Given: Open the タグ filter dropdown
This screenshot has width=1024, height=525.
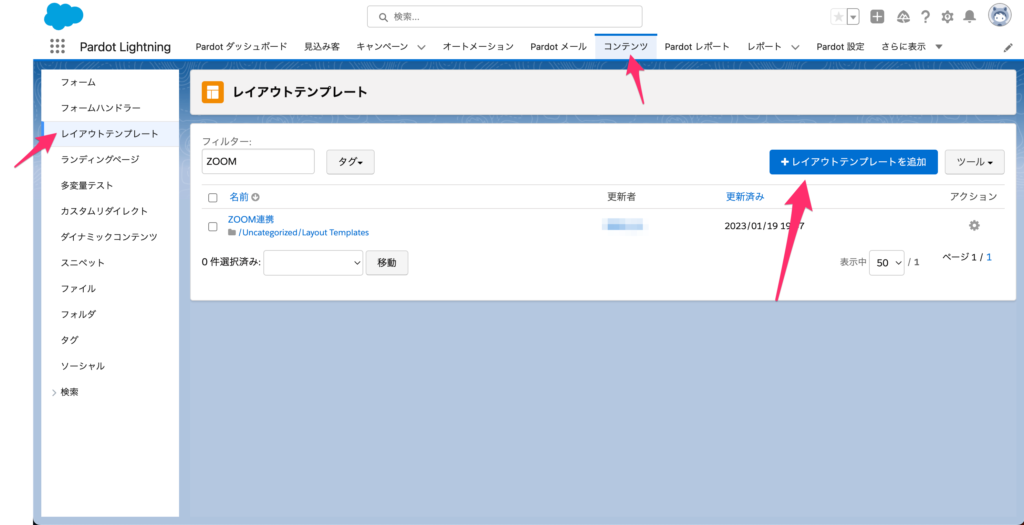Looking at the screenshot, I should (x=349, y=162).
